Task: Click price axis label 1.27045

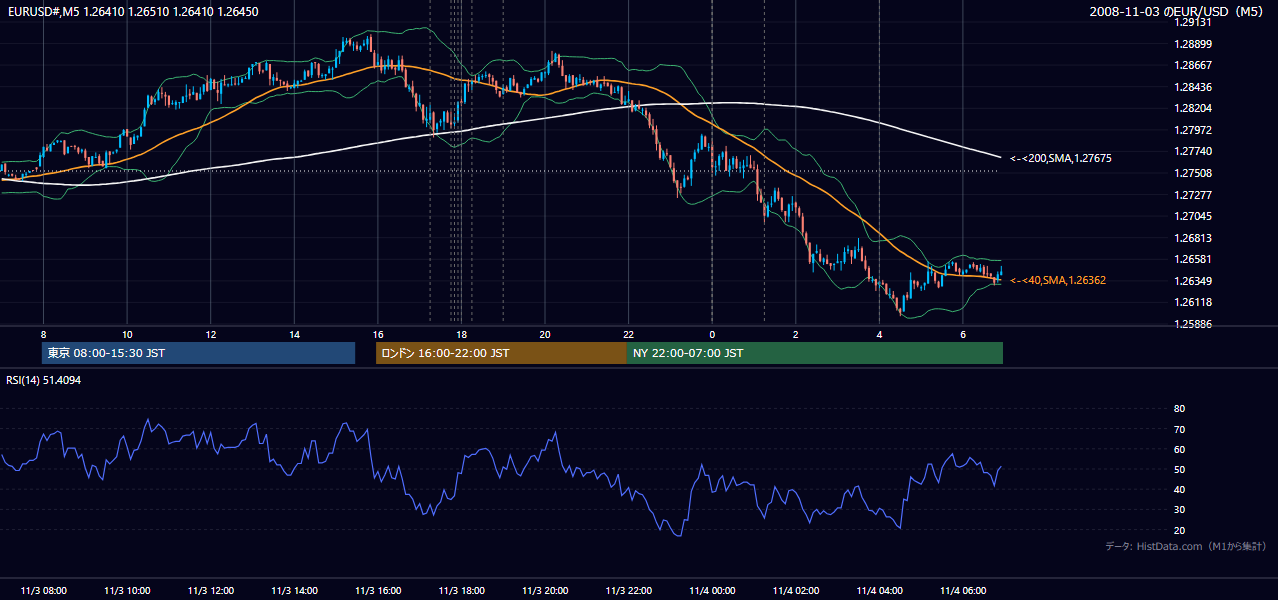Action: click(x=1192, y=216)
